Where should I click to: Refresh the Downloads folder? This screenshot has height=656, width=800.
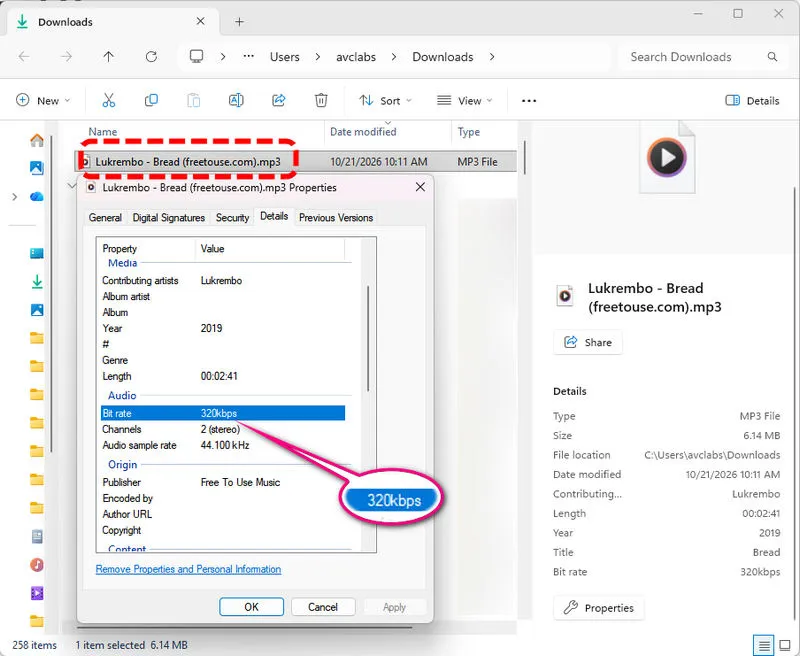151,57
